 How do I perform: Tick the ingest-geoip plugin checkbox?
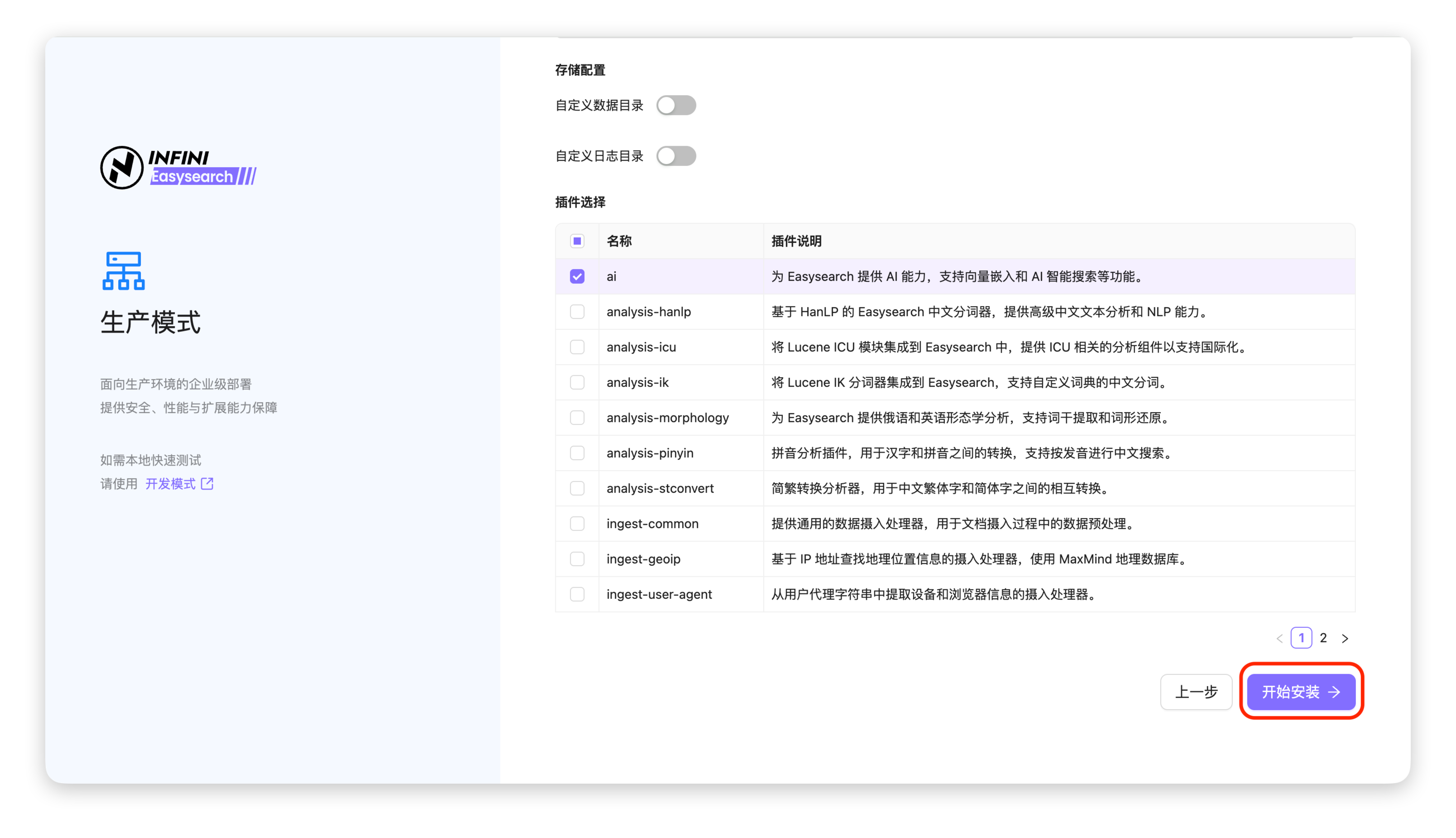click(577, 559)
